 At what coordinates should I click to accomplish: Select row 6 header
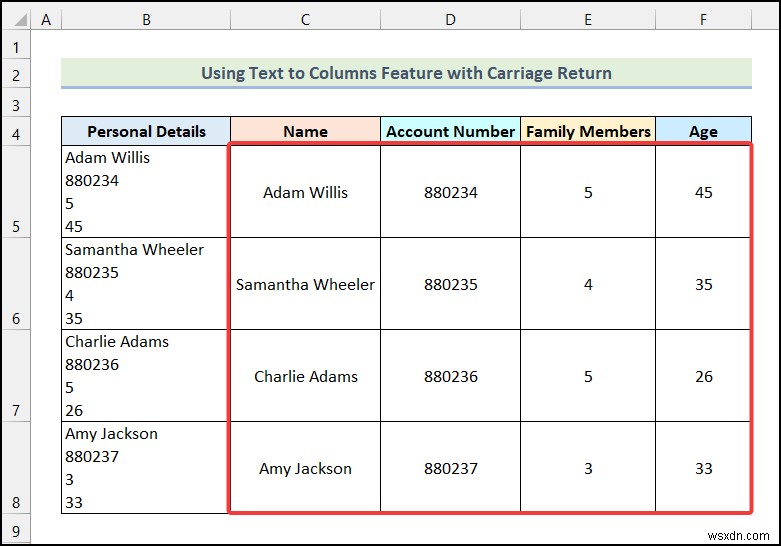pos(16,283)
